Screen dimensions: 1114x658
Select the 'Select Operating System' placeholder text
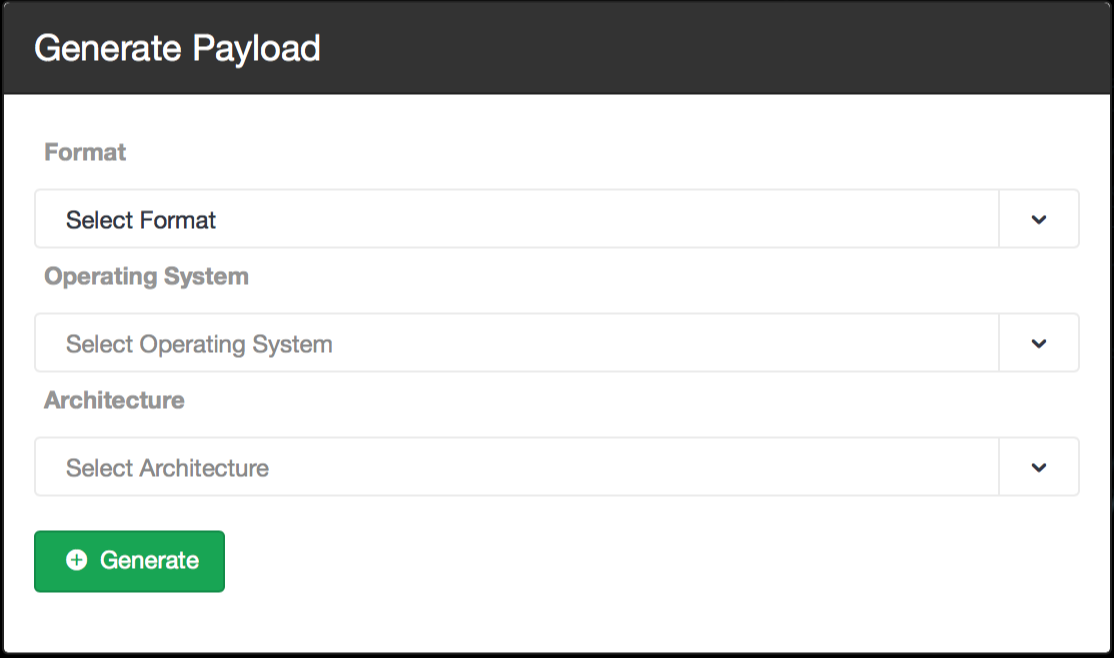coord(199,345)
